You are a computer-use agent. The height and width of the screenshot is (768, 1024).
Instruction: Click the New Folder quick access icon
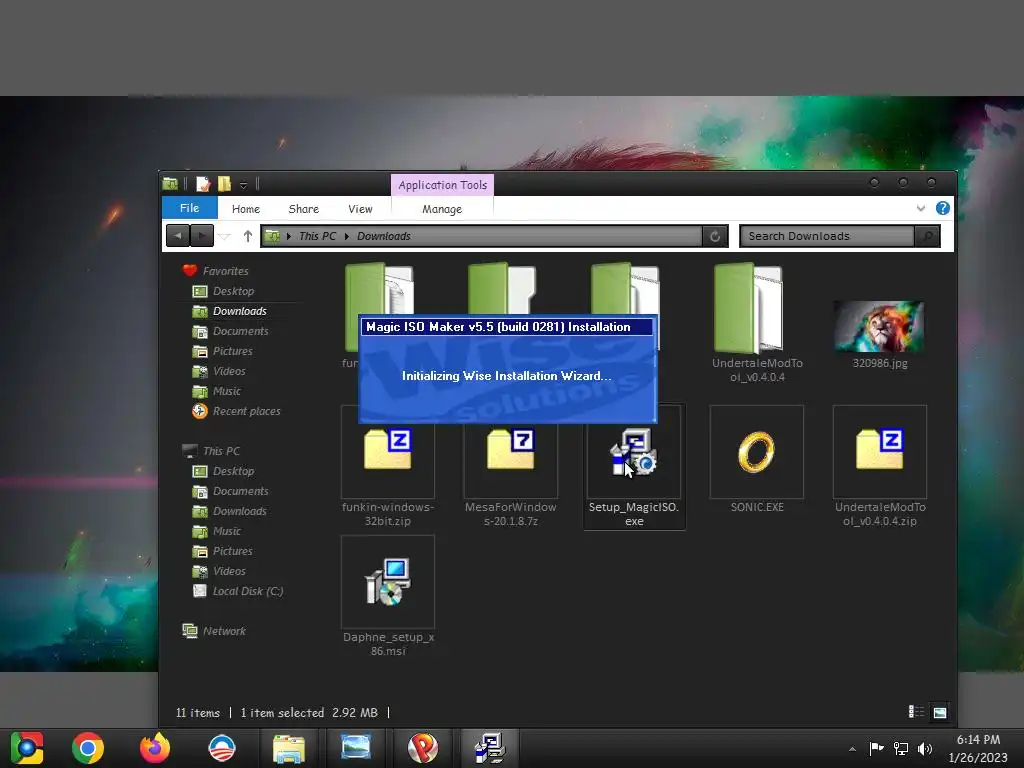pos(224,185)
